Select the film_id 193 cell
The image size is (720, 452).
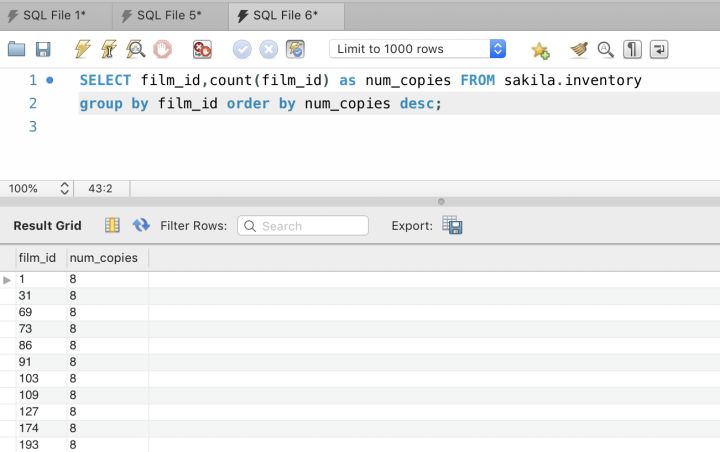pyautogui.click(x=41, y=444)
